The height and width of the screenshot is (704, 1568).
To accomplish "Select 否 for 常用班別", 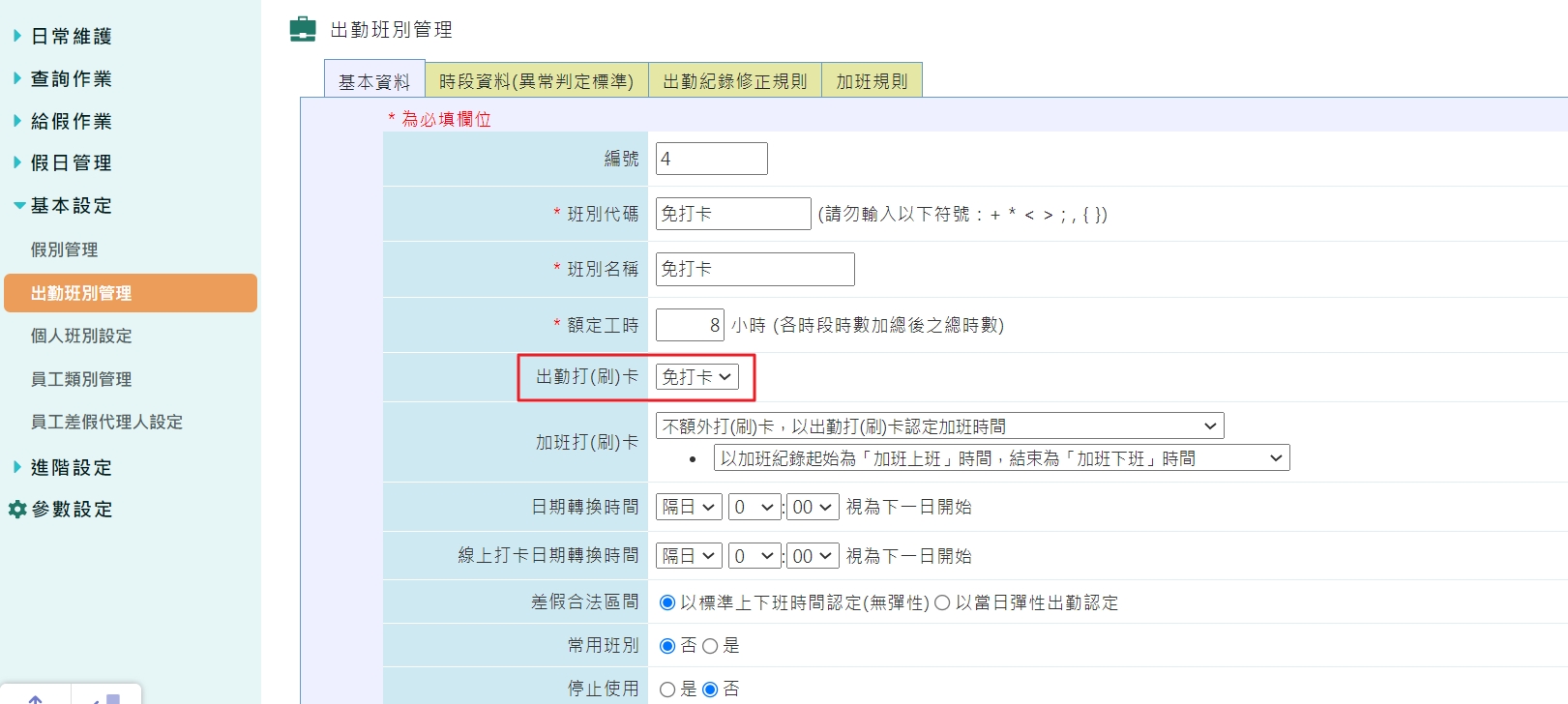I will [667, 646].
